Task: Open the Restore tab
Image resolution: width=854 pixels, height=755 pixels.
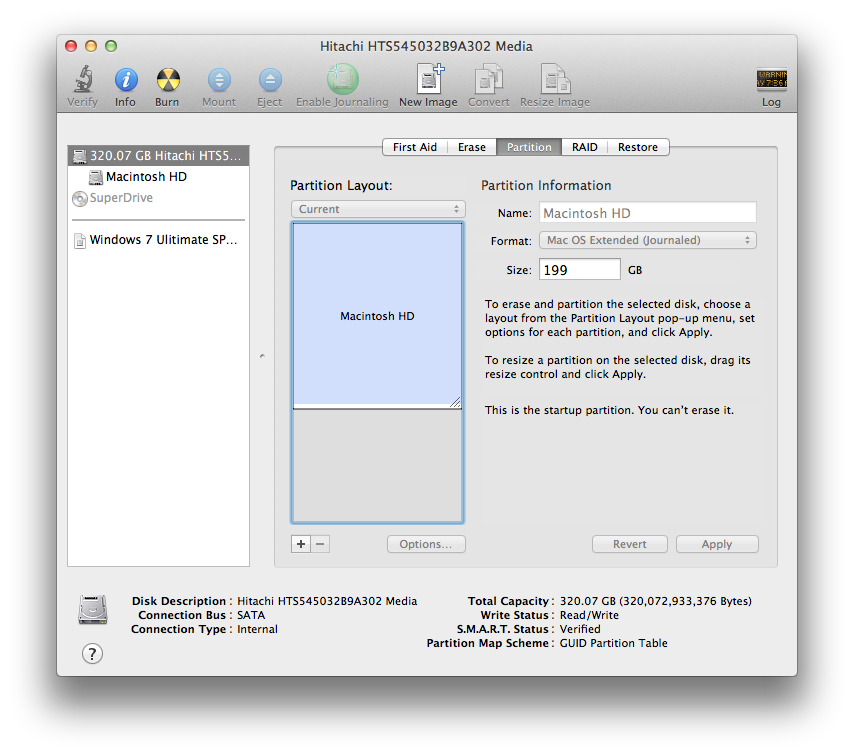Action: click(x=638, y=147)
